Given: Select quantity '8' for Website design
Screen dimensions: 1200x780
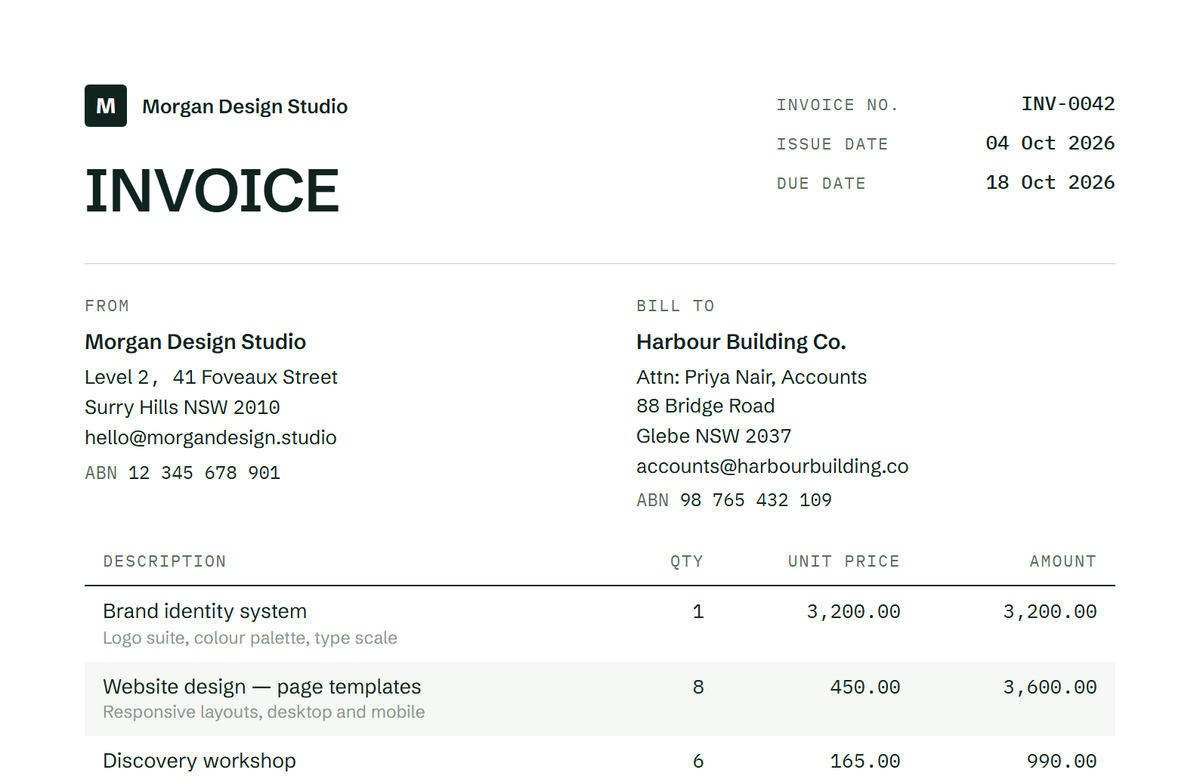Looking at the screenshot, I should [698, 687].
